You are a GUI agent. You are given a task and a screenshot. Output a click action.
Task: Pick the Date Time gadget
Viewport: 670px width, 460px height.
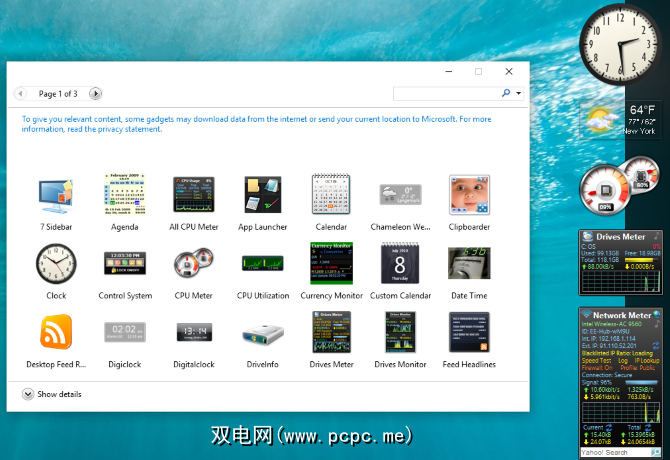469,264
